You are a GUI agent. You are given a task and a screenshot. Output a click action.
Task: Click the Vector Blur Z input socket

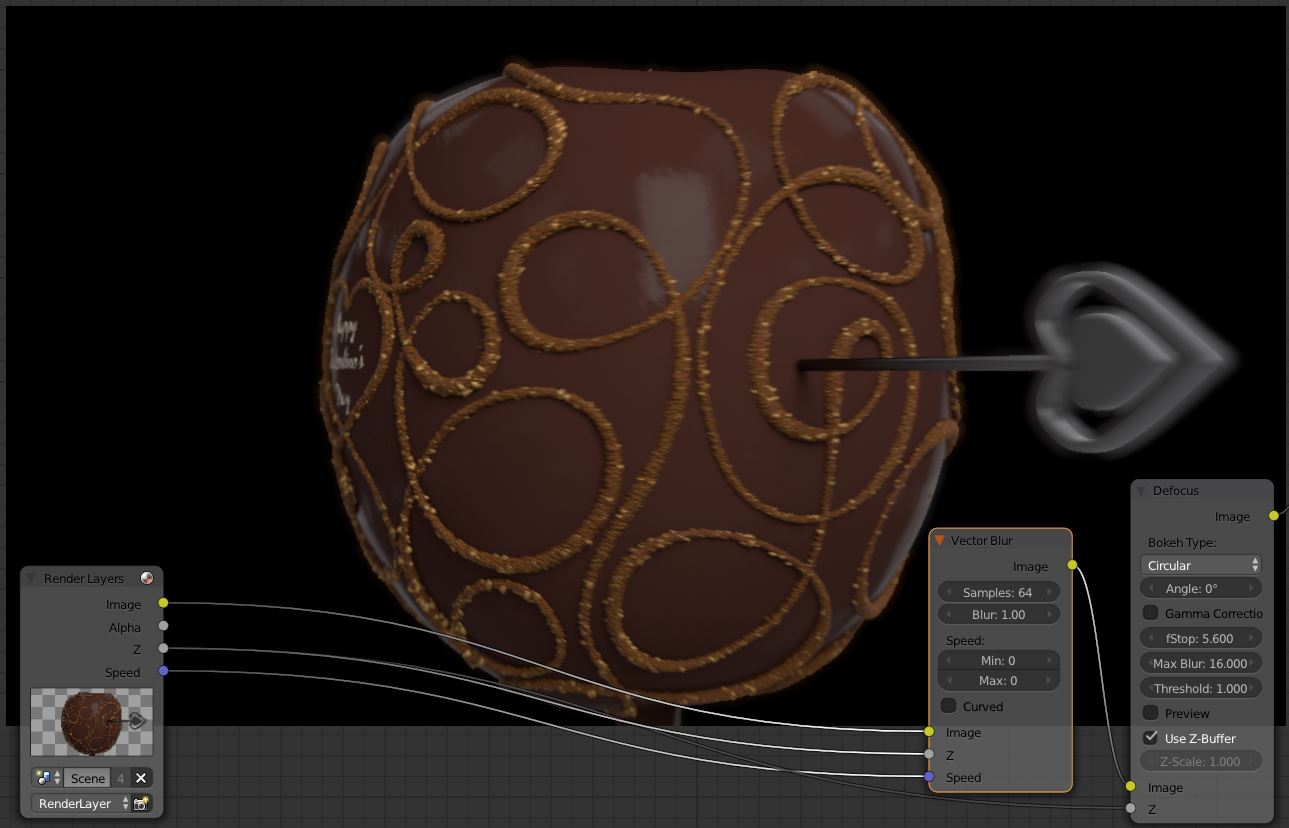[x=929, y=754]
